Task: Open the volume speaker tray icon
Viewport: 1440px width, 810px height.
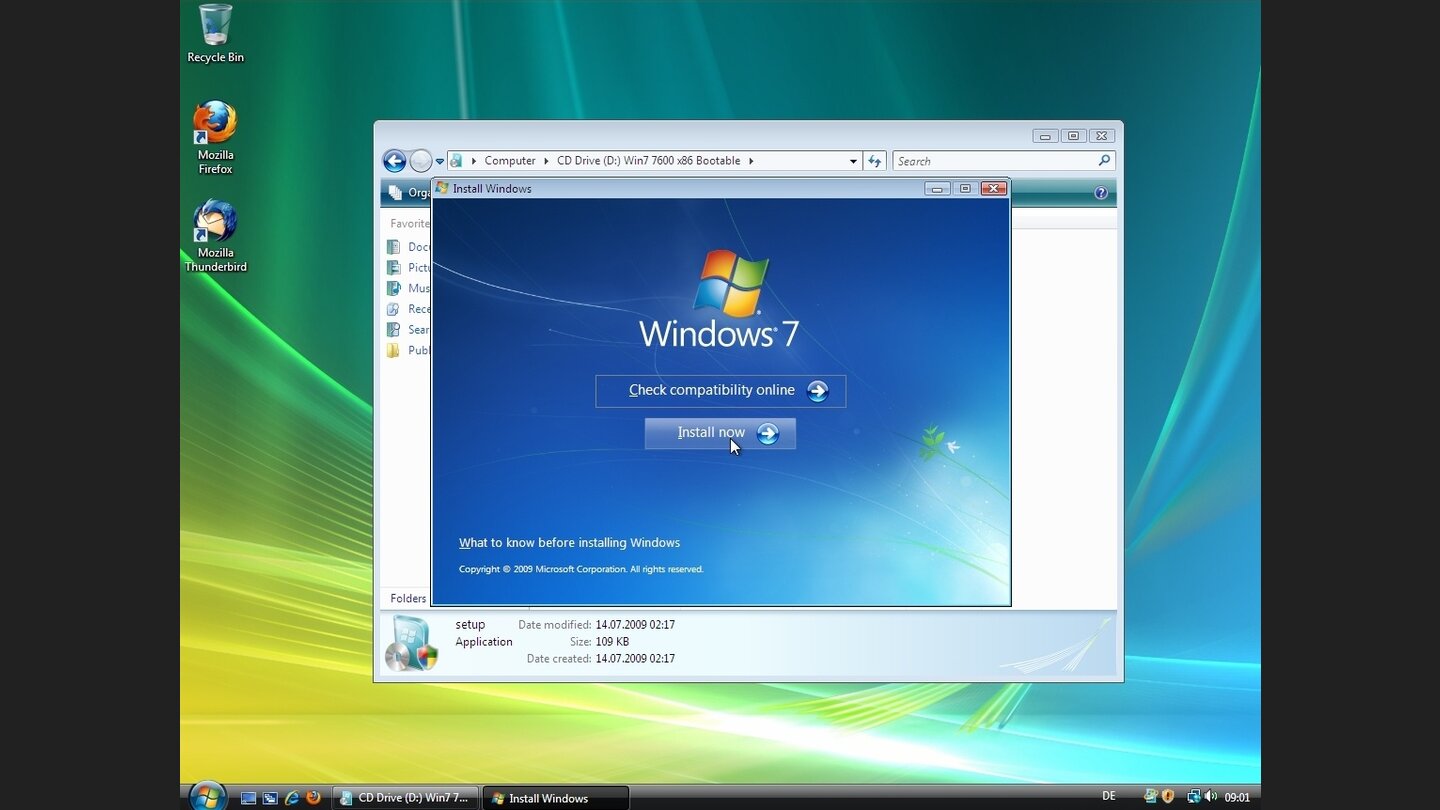Action: pyautogui.click(x=1210, y=797)
